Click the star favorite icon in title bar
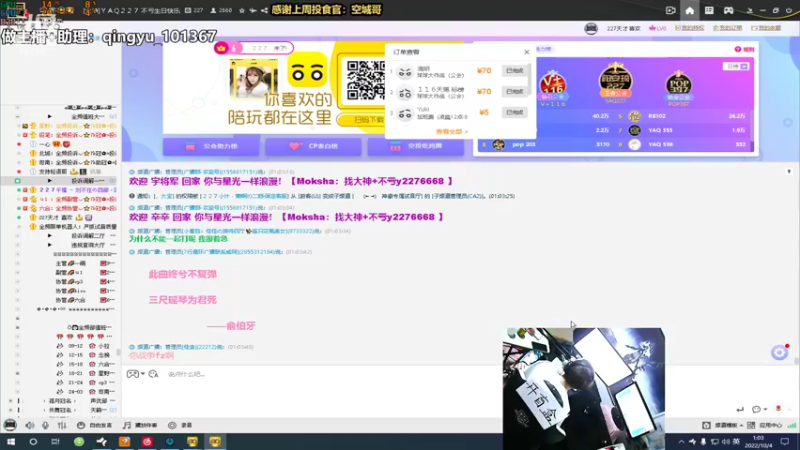 pos(242,10)
